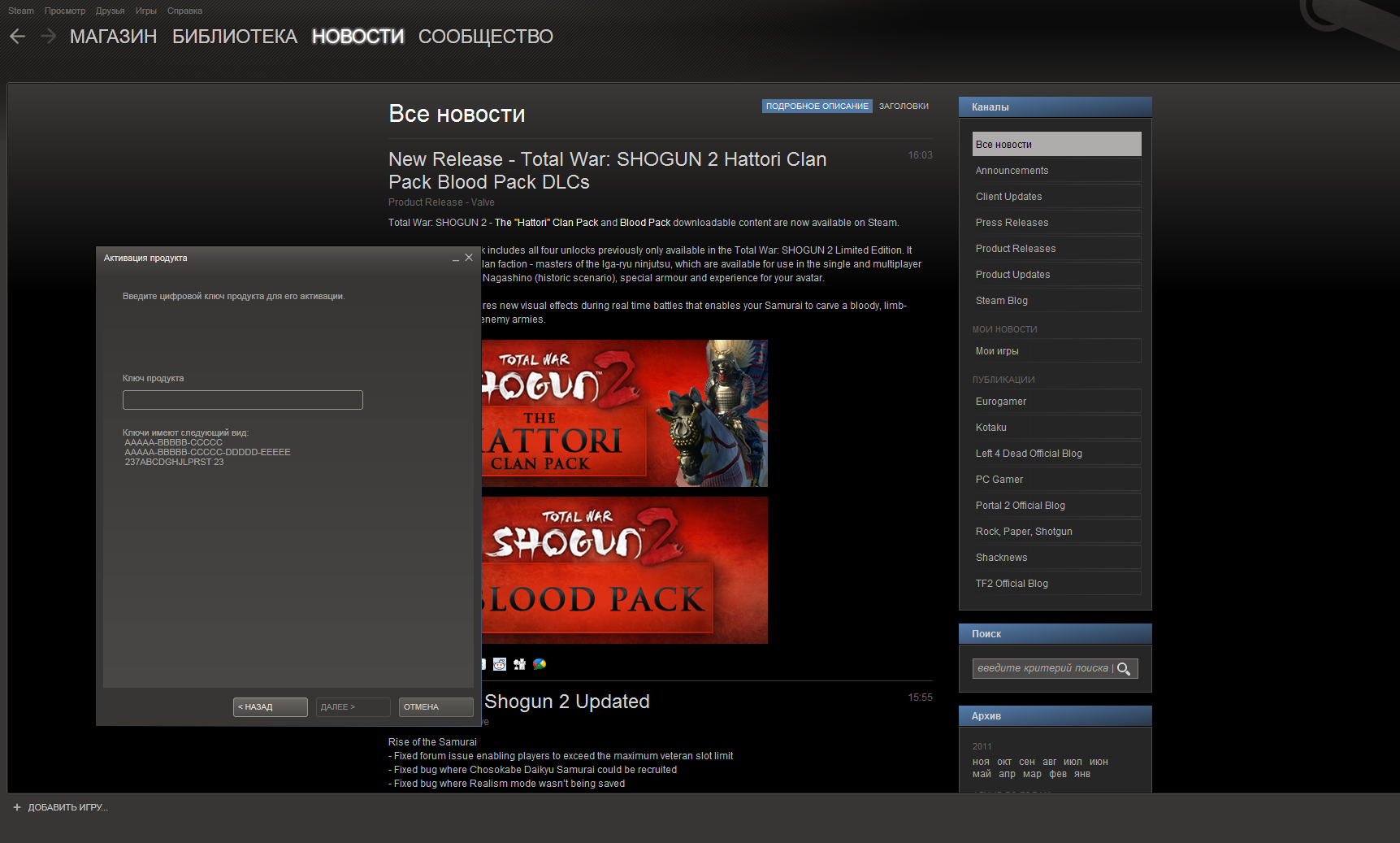Select Press Releases channel

1057,223
